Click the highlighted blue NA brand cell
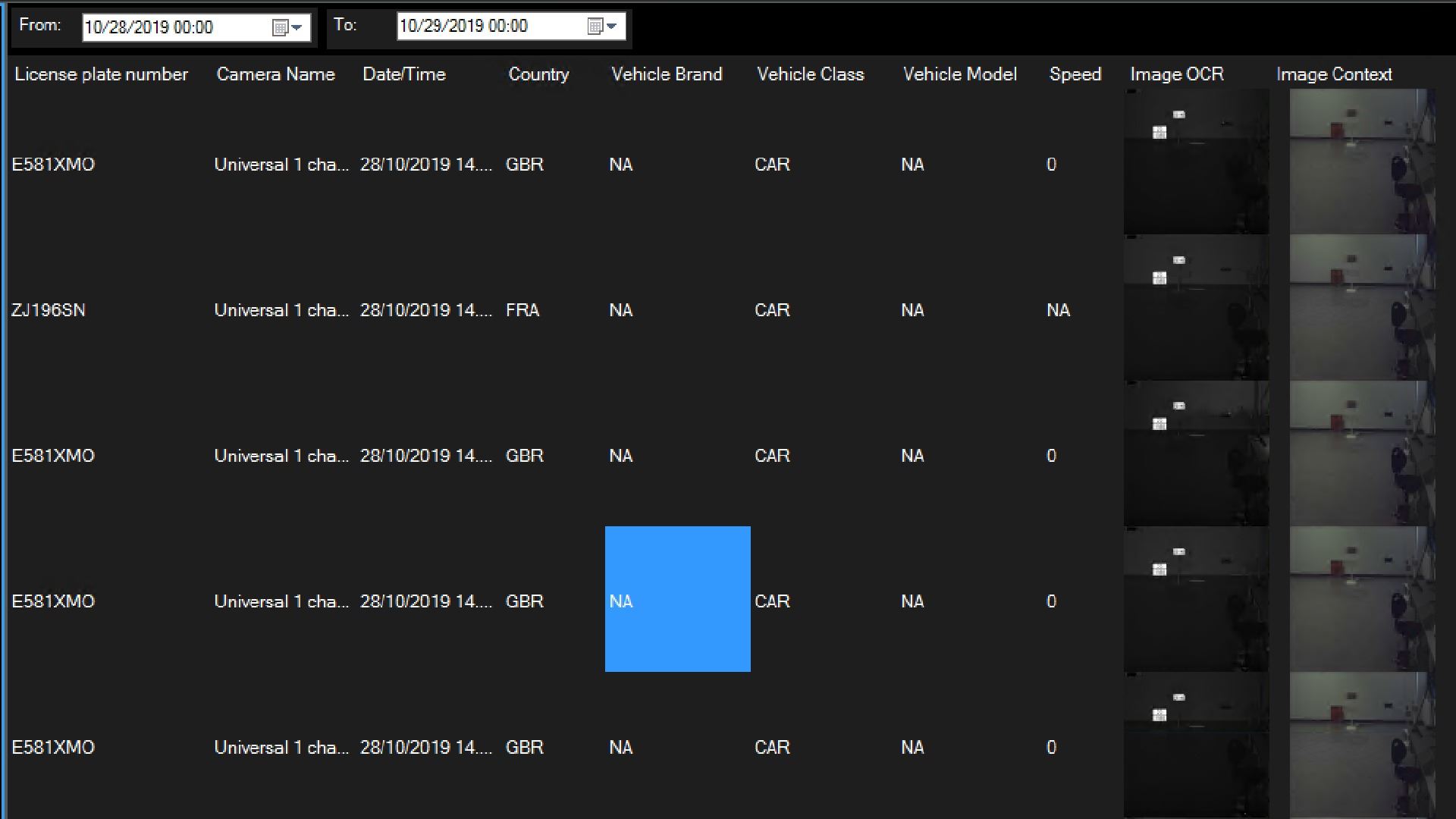Viewport: 1456px width, 819px height. pos(677,599)
